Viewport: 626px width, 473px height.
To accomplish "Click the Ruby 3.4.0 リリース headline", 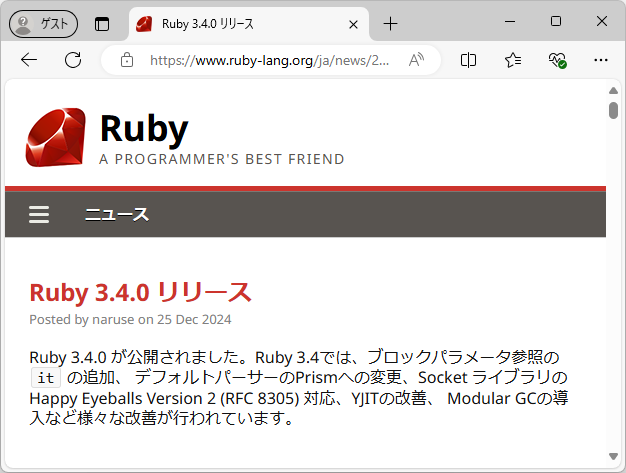I will (x=141, y=293).
